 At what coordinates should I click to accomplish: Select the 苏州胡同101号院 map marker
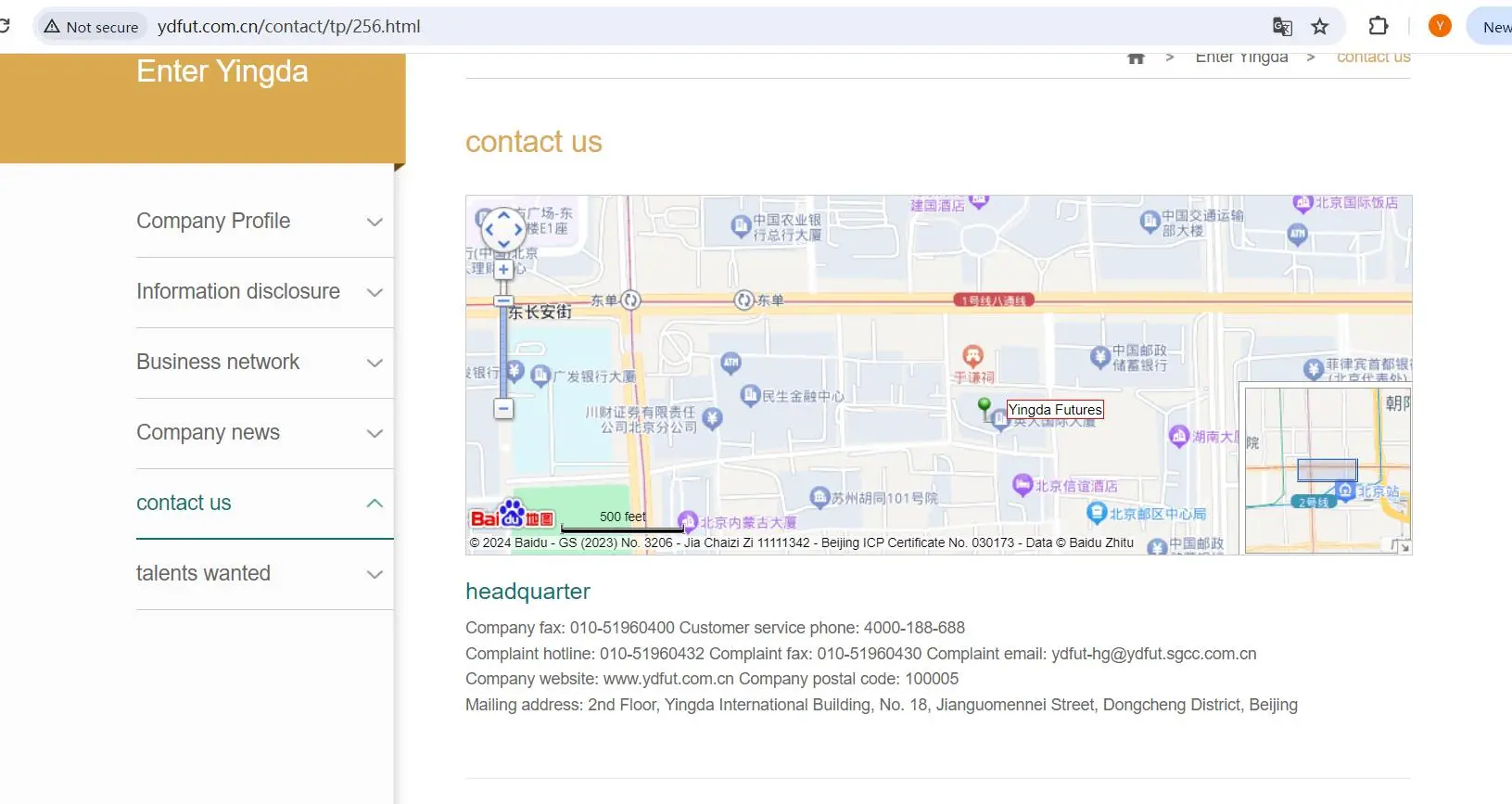tap(820, 497)
